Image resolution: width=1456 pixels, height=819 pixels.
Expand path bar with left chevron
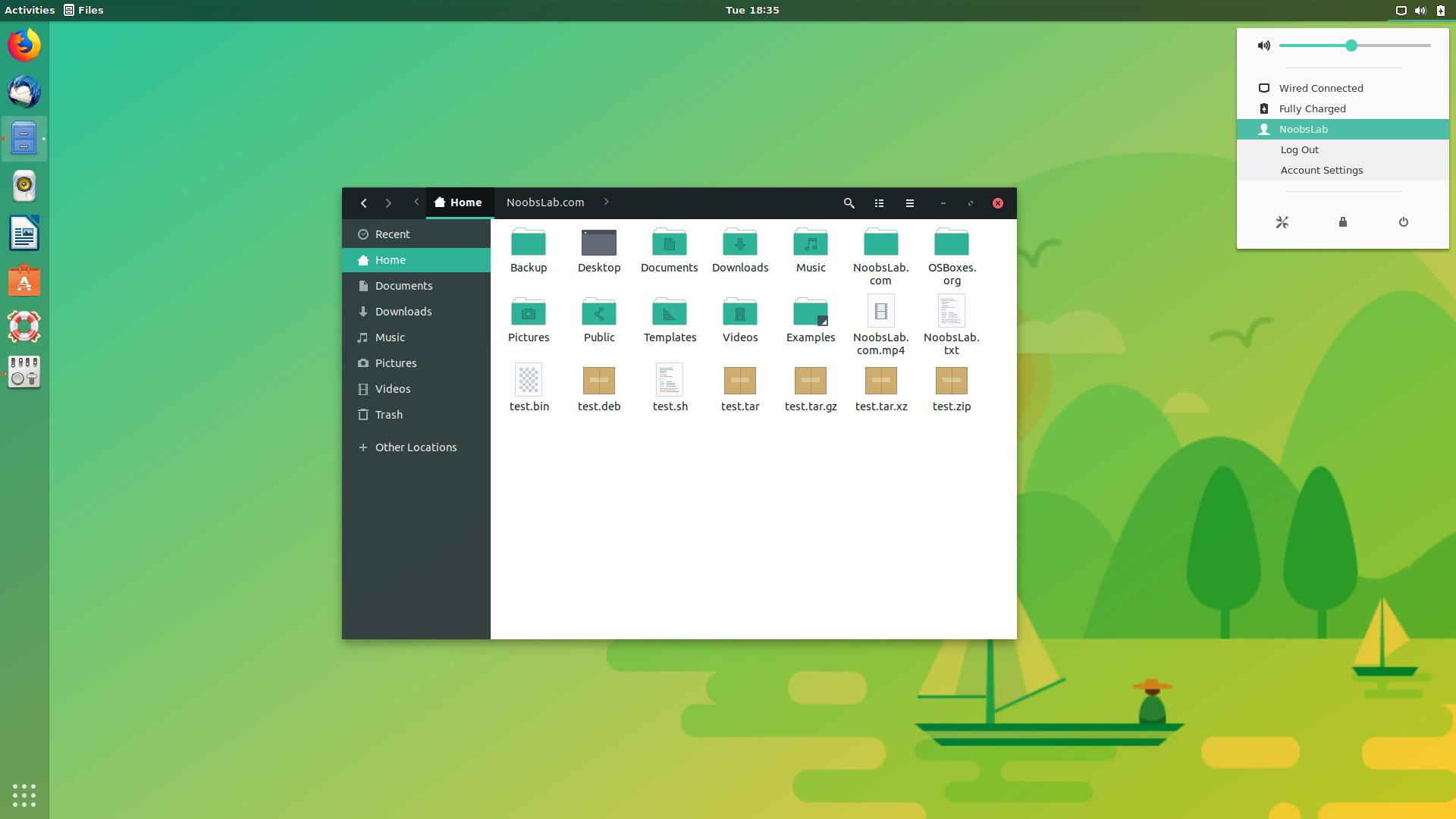[416, 202]
